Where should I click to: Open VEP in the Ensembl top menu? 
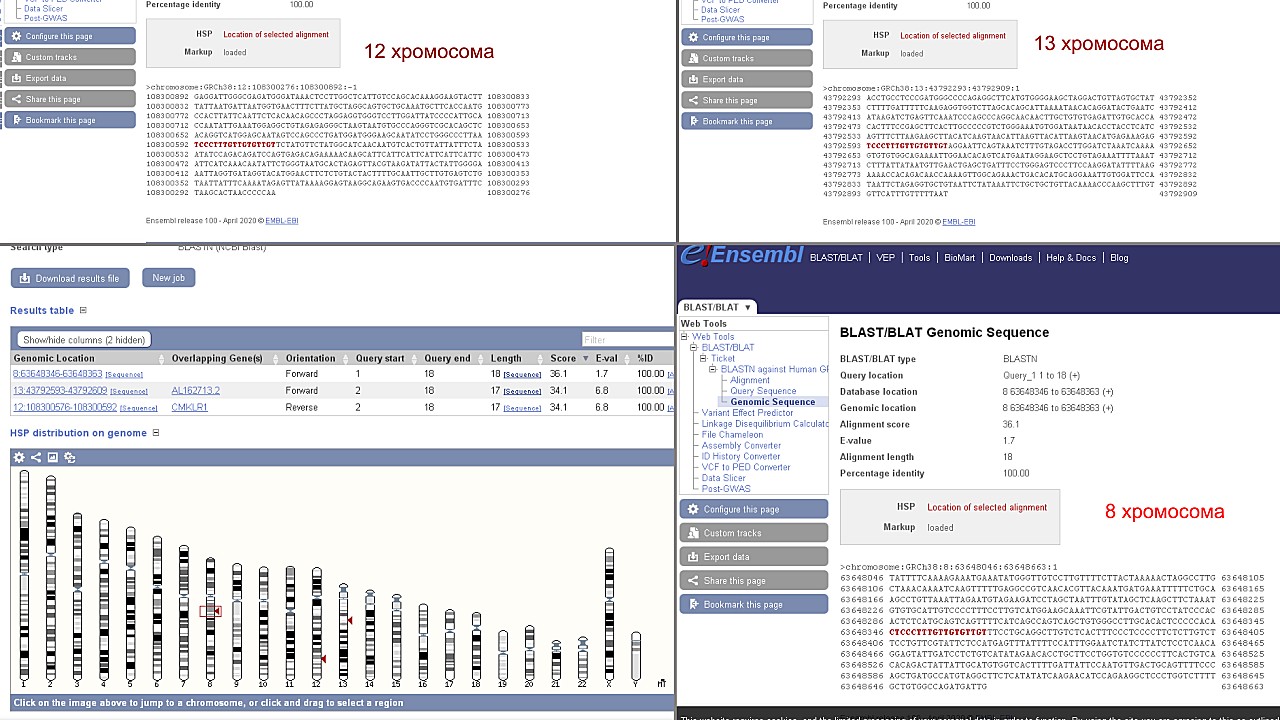coord(886,258)
